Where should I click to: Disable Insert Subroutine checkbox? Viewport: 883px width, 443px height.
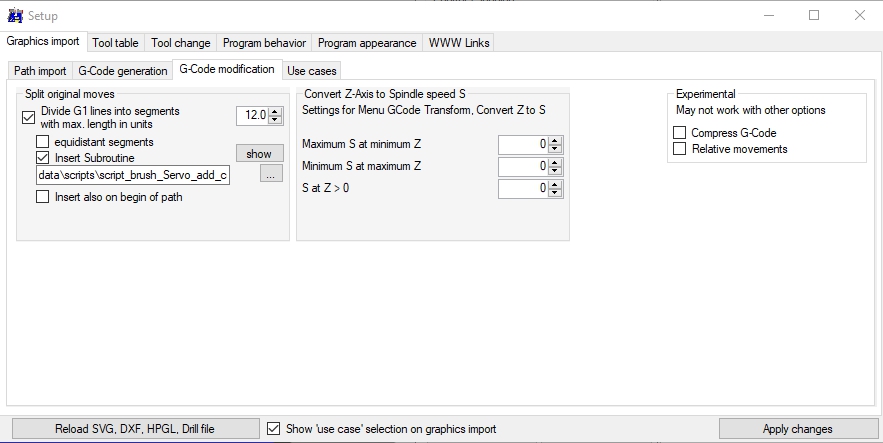(43, 157)
